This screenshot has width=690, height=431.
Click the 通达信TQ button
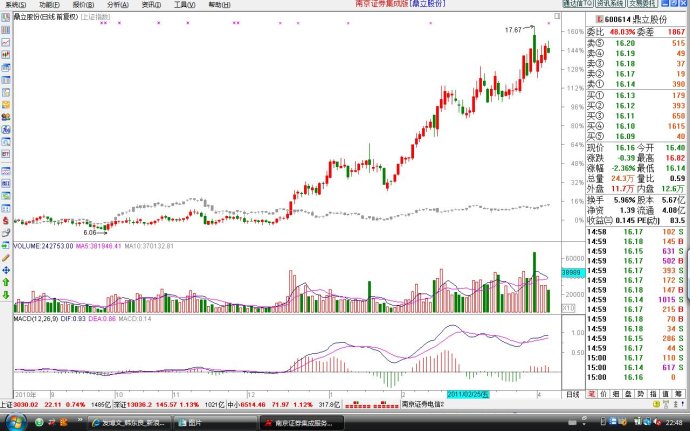tap(578, 5)
